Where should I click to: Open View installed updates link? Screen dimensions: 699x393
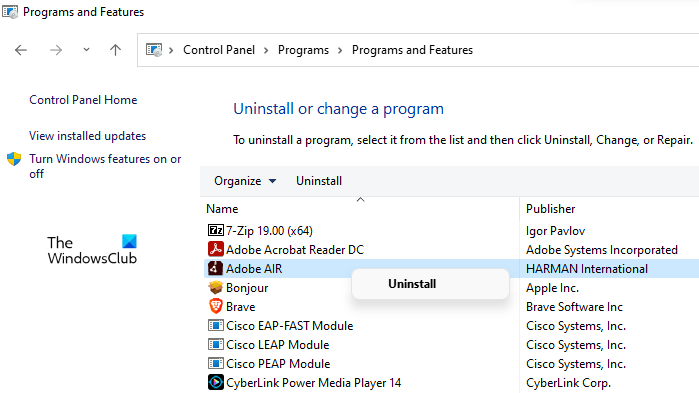[87, 136]
